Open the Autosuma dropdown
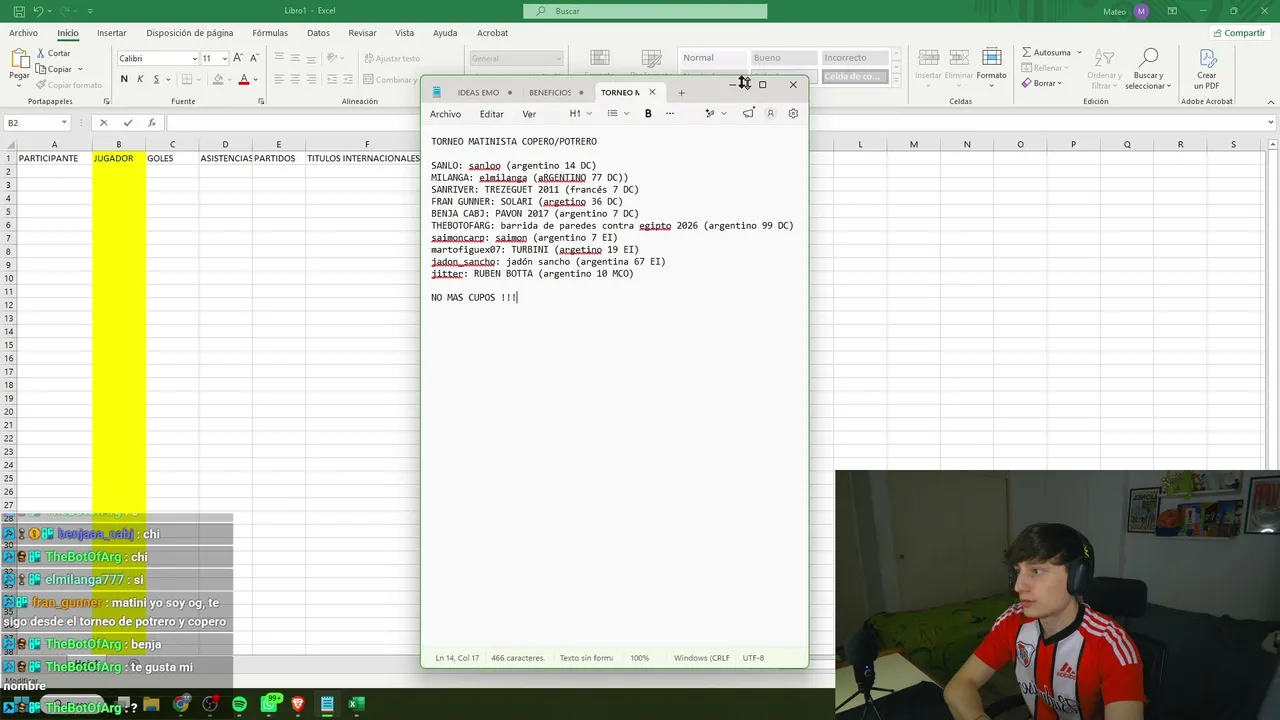 (x=1080, y=52)
